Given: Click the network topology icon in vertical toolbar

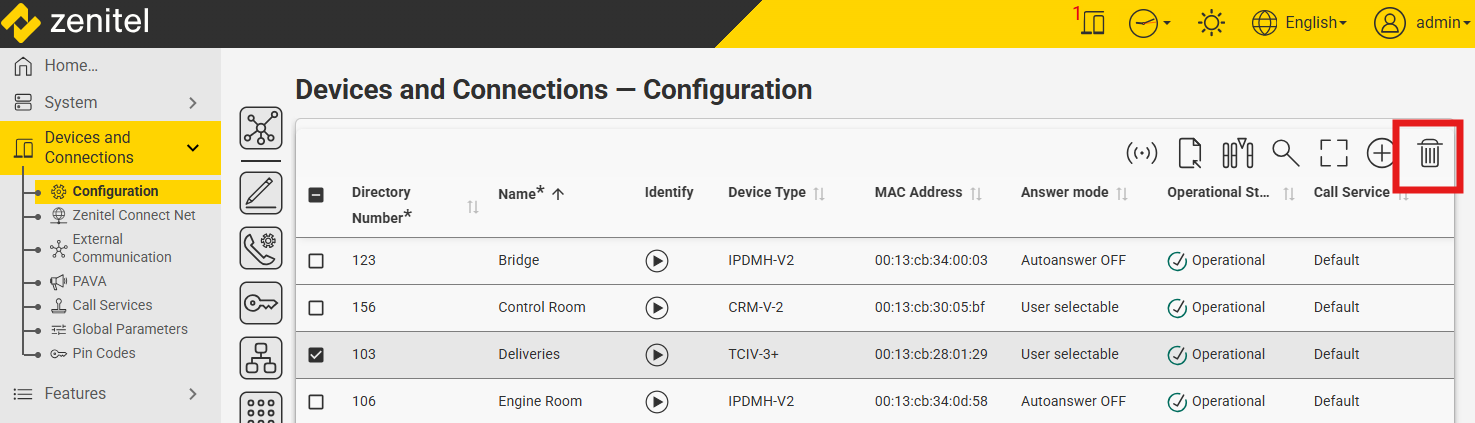Looking at the screenshot, I should [x=261, y=130].
